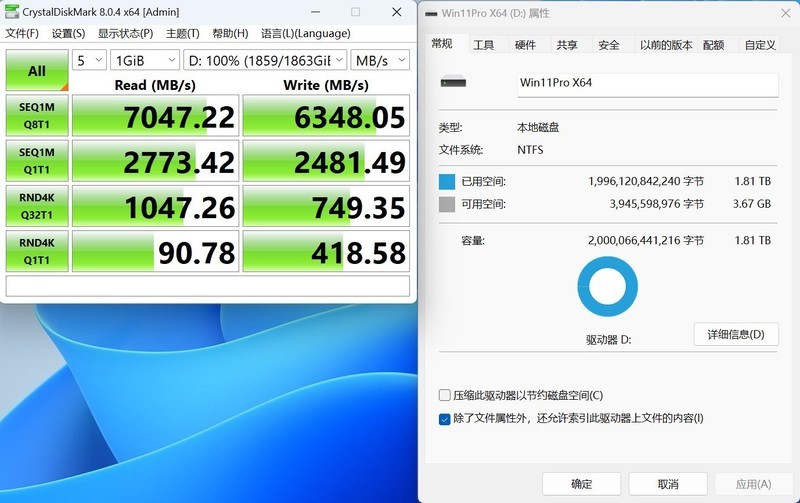Click the 驱动器 D: label under chart
The image size is (800, 503).
pyautogui.click(x=608, y=340)
